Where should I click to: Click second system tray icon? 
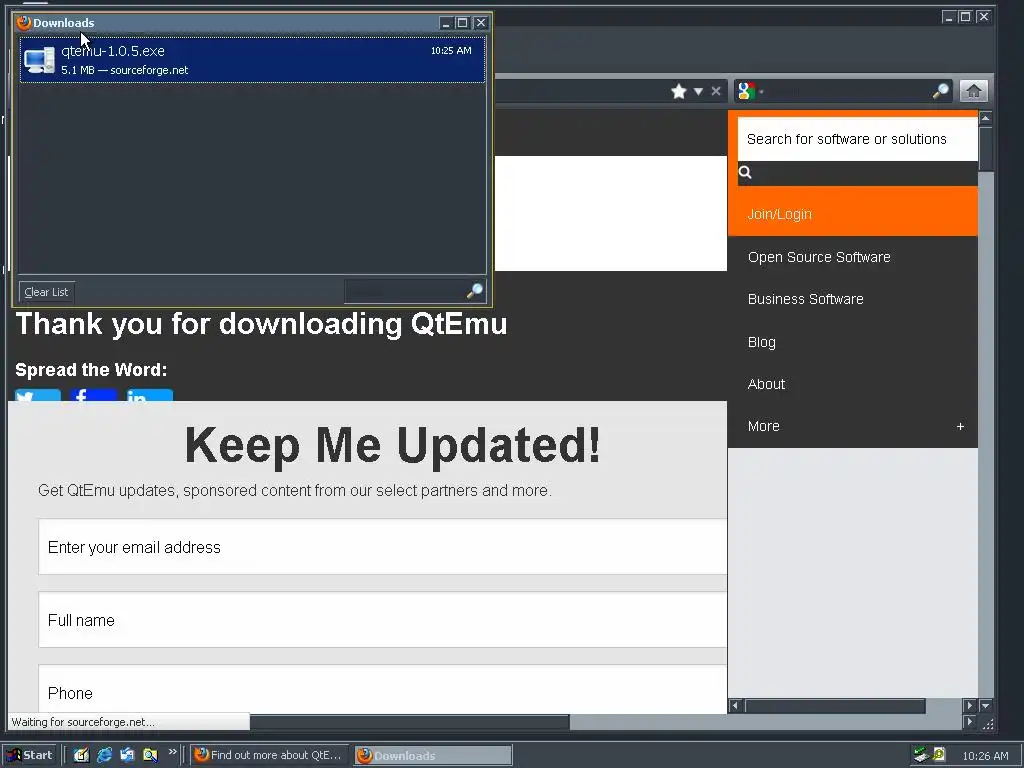(939, 755)
